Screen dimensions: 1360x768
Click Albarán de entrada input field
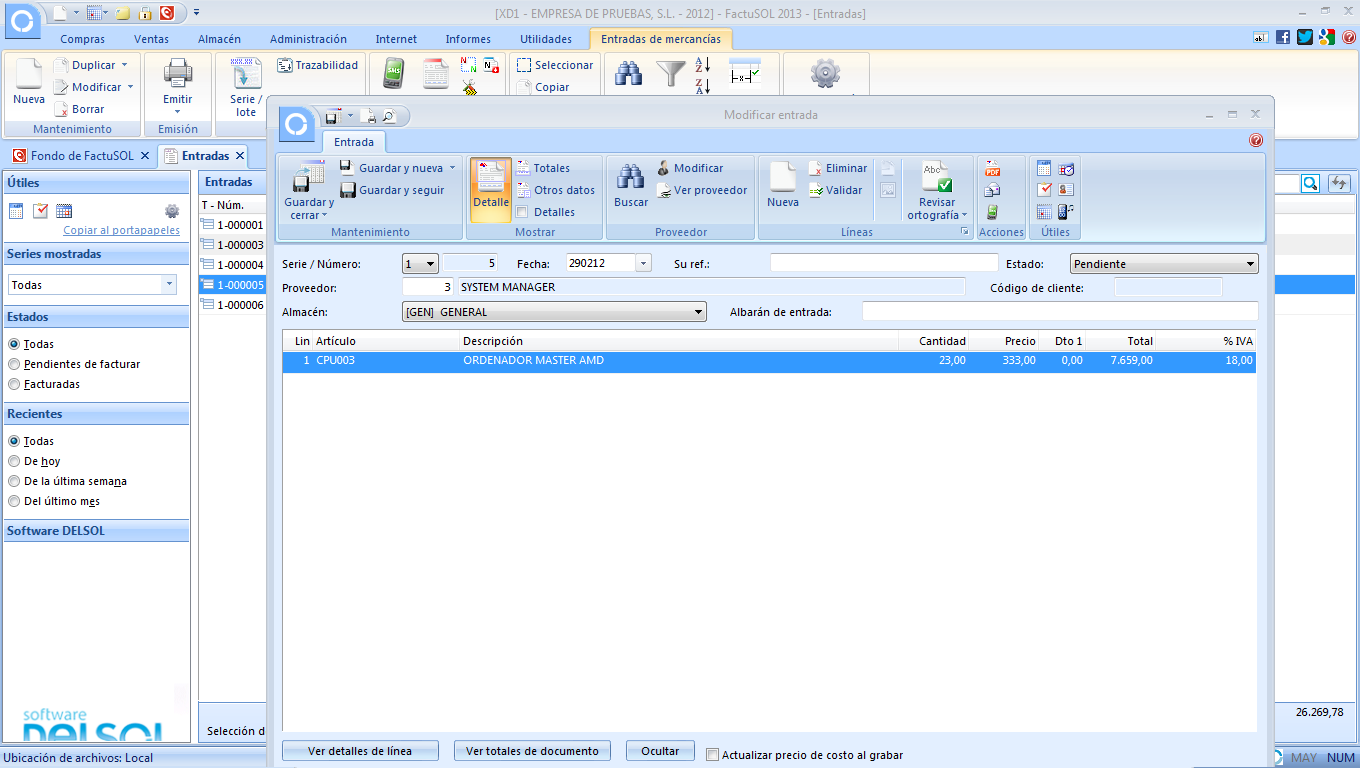1060,311
